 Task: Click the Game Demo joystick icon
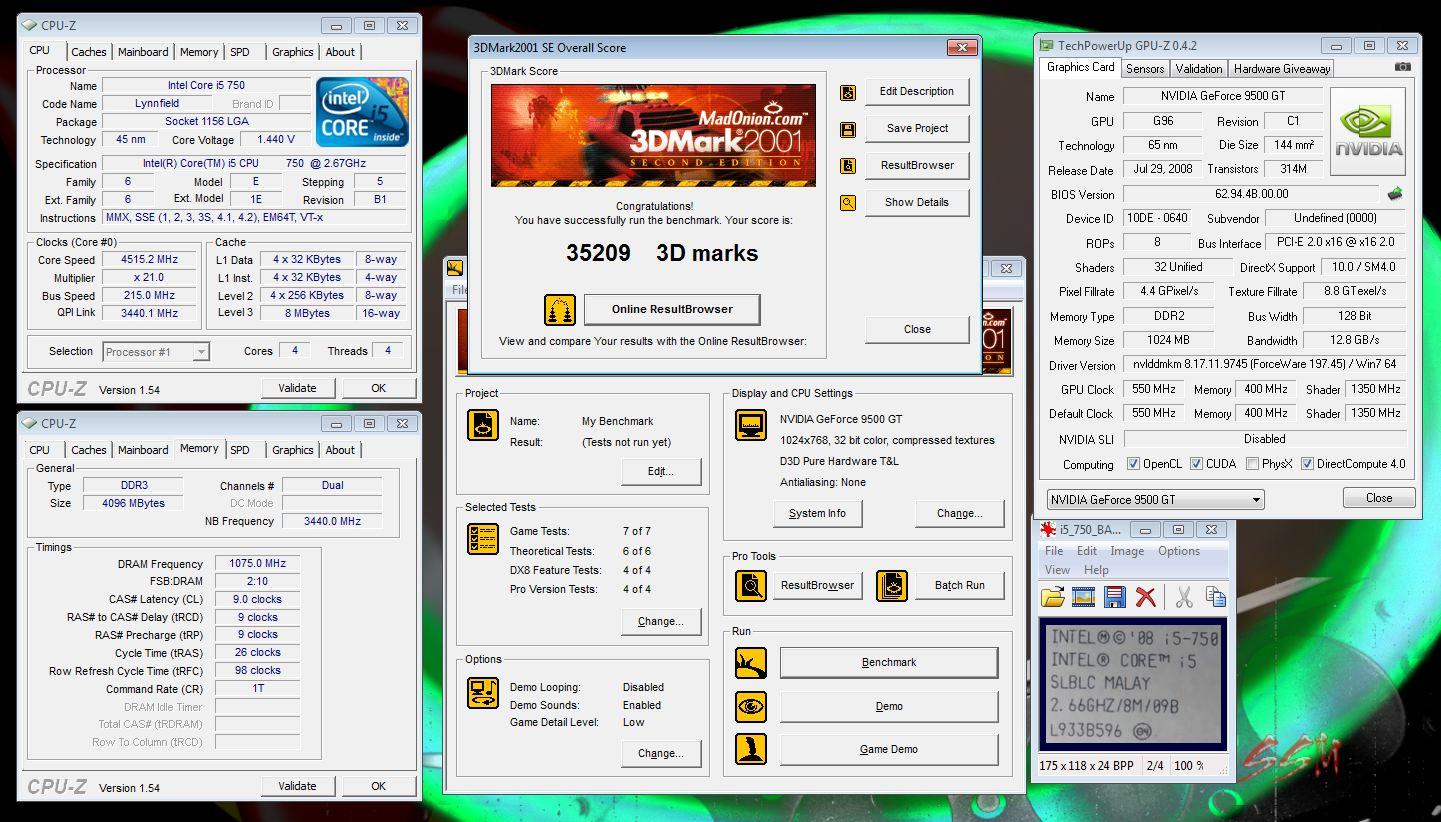pos(750,749)
